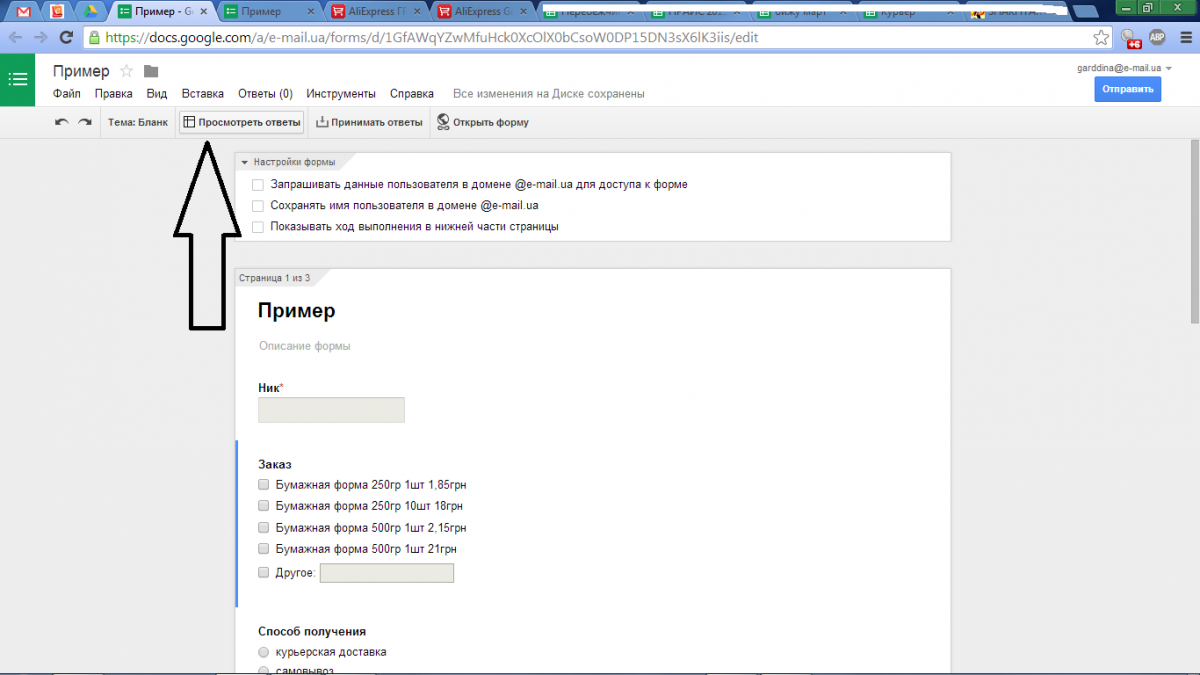Viewport: 1200px width, 675px height.
Task: Enable Сохранять имя пользователя checkbox
Action: point(258,206)
